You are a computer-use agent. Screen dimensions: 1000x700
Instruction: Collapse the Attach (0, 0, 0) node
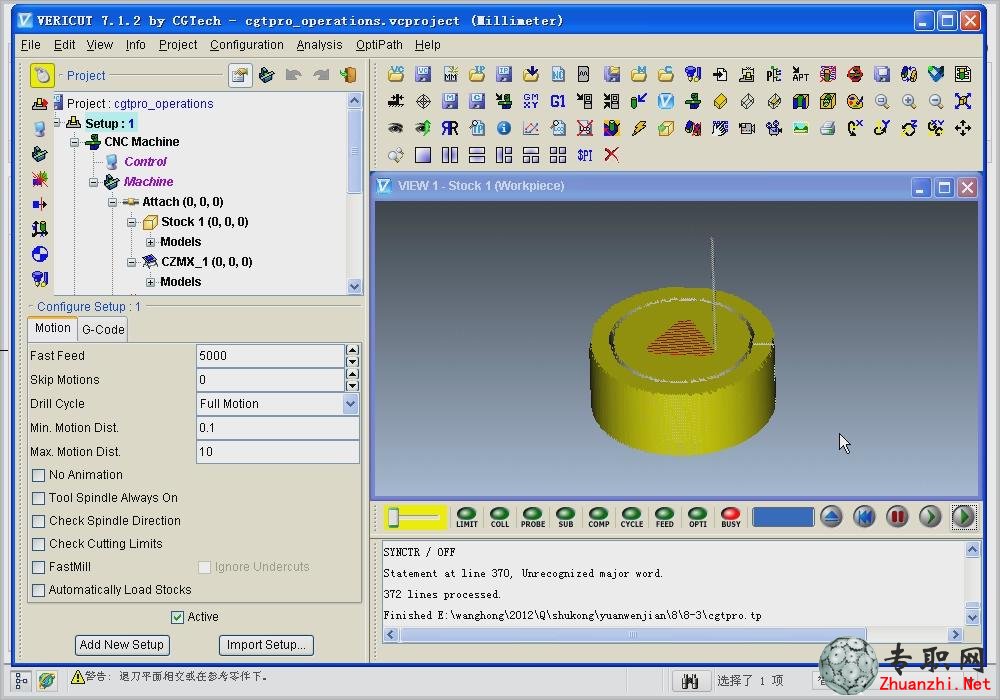[x=112, y=202]
